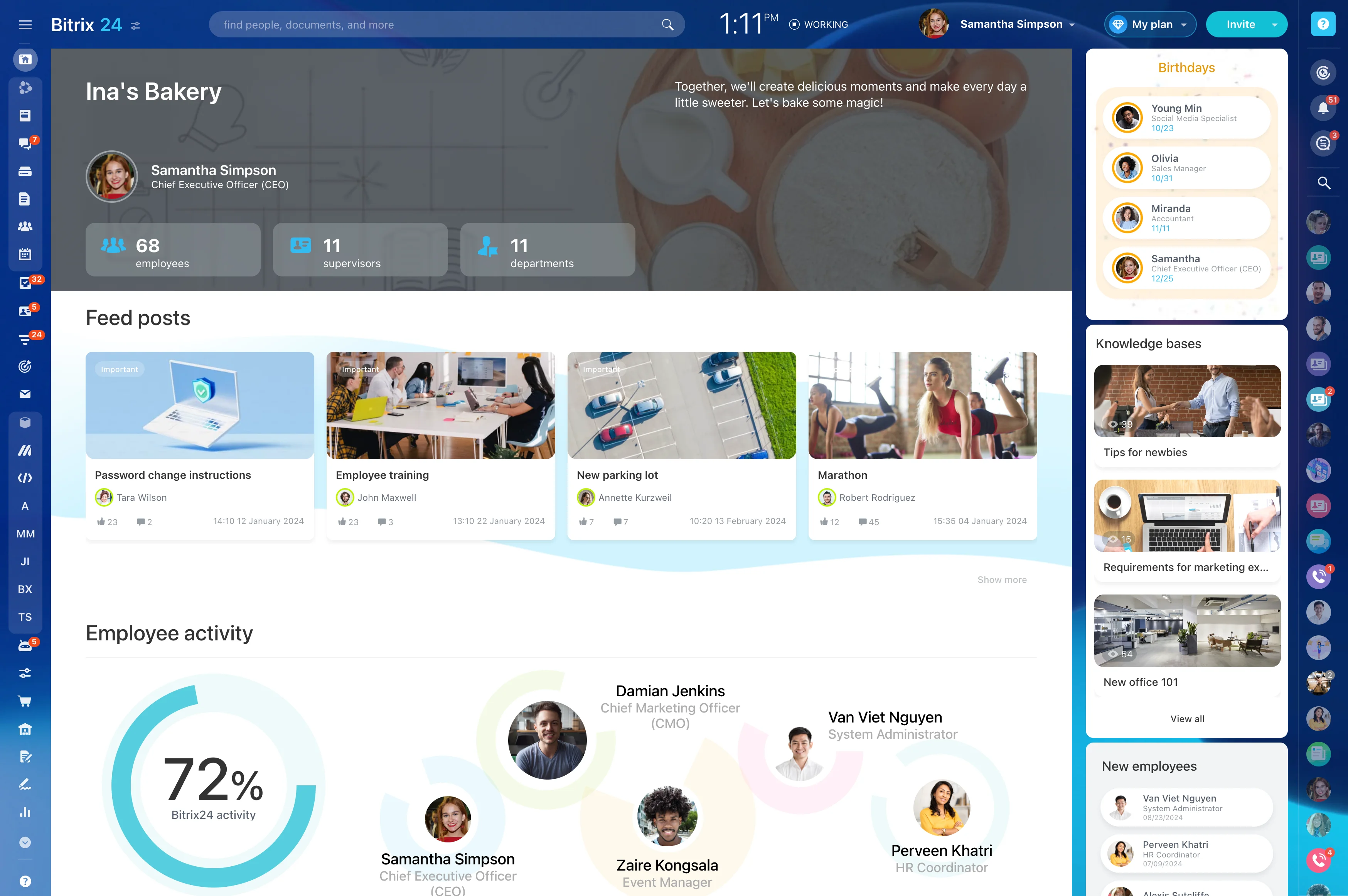Open the TS sidebar menu item
This screenshot has width=1348, height=896.
point(25,617)
